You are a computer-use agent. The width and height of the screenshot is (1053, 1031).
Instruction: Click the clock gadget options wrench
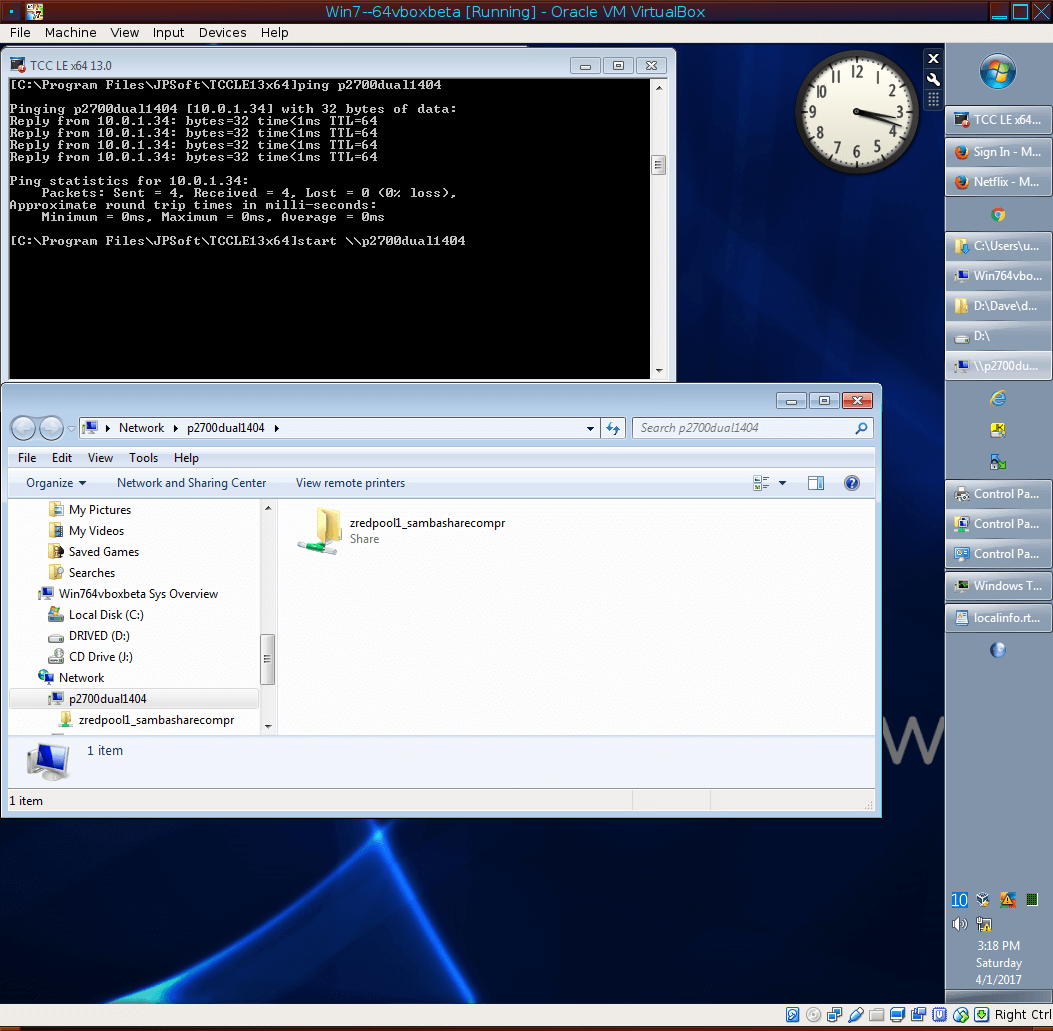point(933,79)
